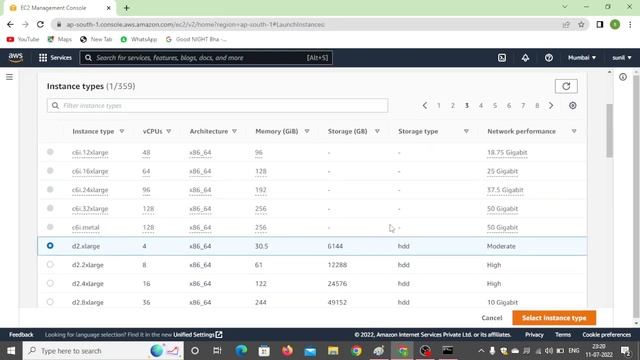640x360 pixels.
Task: Go to page 5 of instance types
Action: [495, 105]
